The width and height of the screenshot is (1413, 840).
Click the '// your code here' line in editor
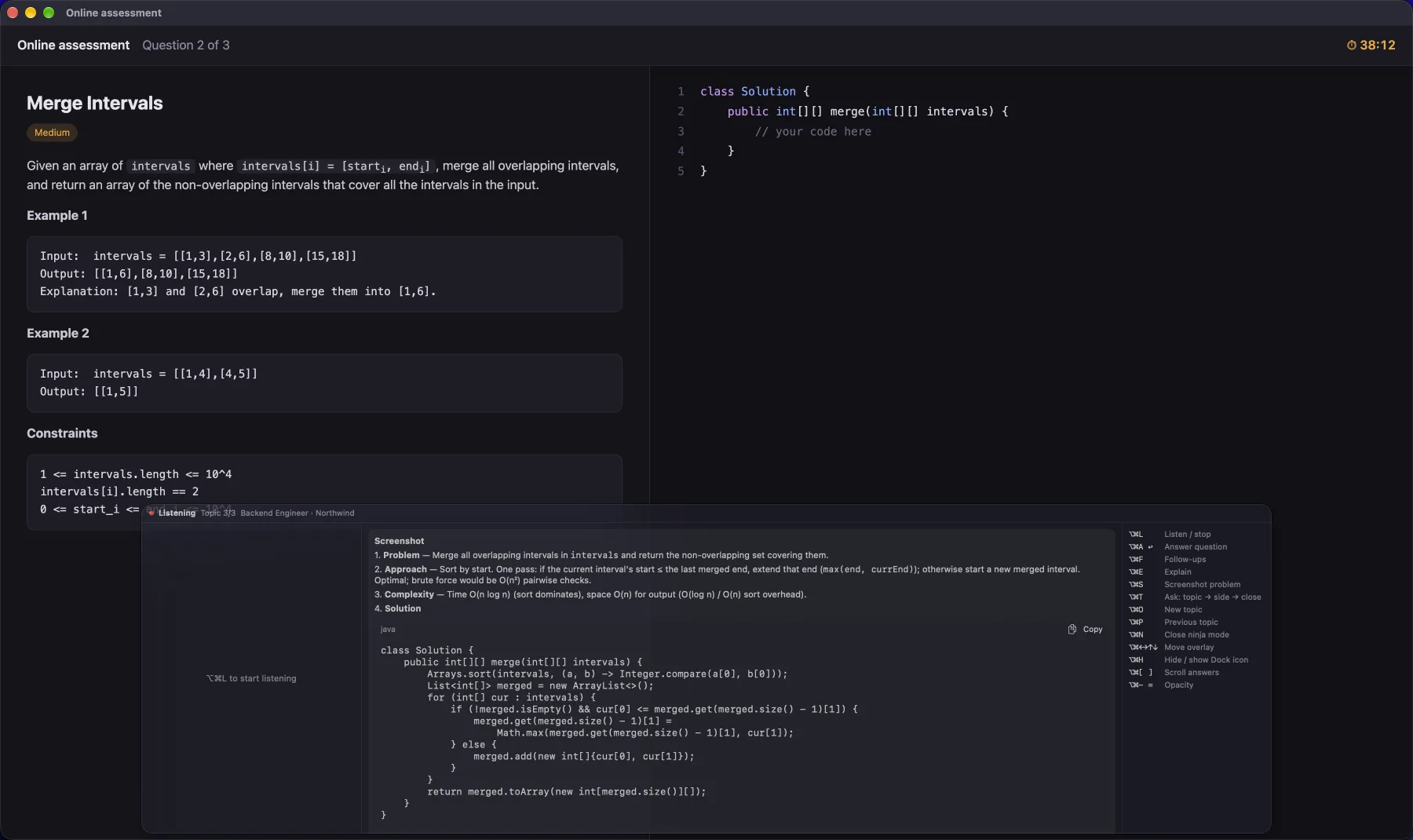[813, 132]
